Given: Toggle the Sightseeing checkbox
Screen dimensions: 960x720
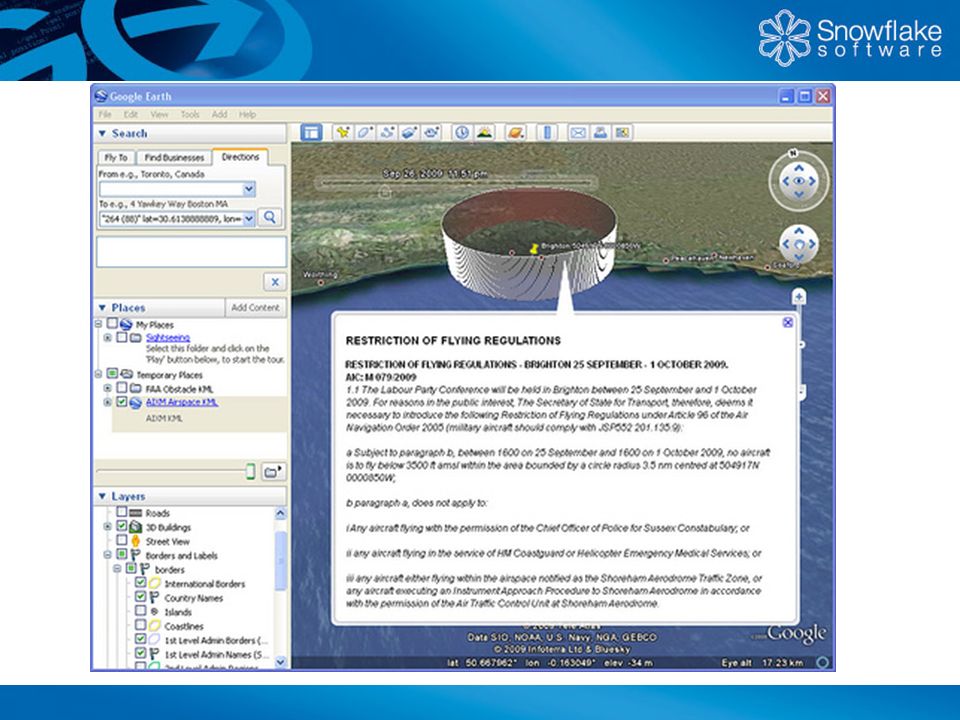Looking at the screenshot, I should (x=122, y=337).
